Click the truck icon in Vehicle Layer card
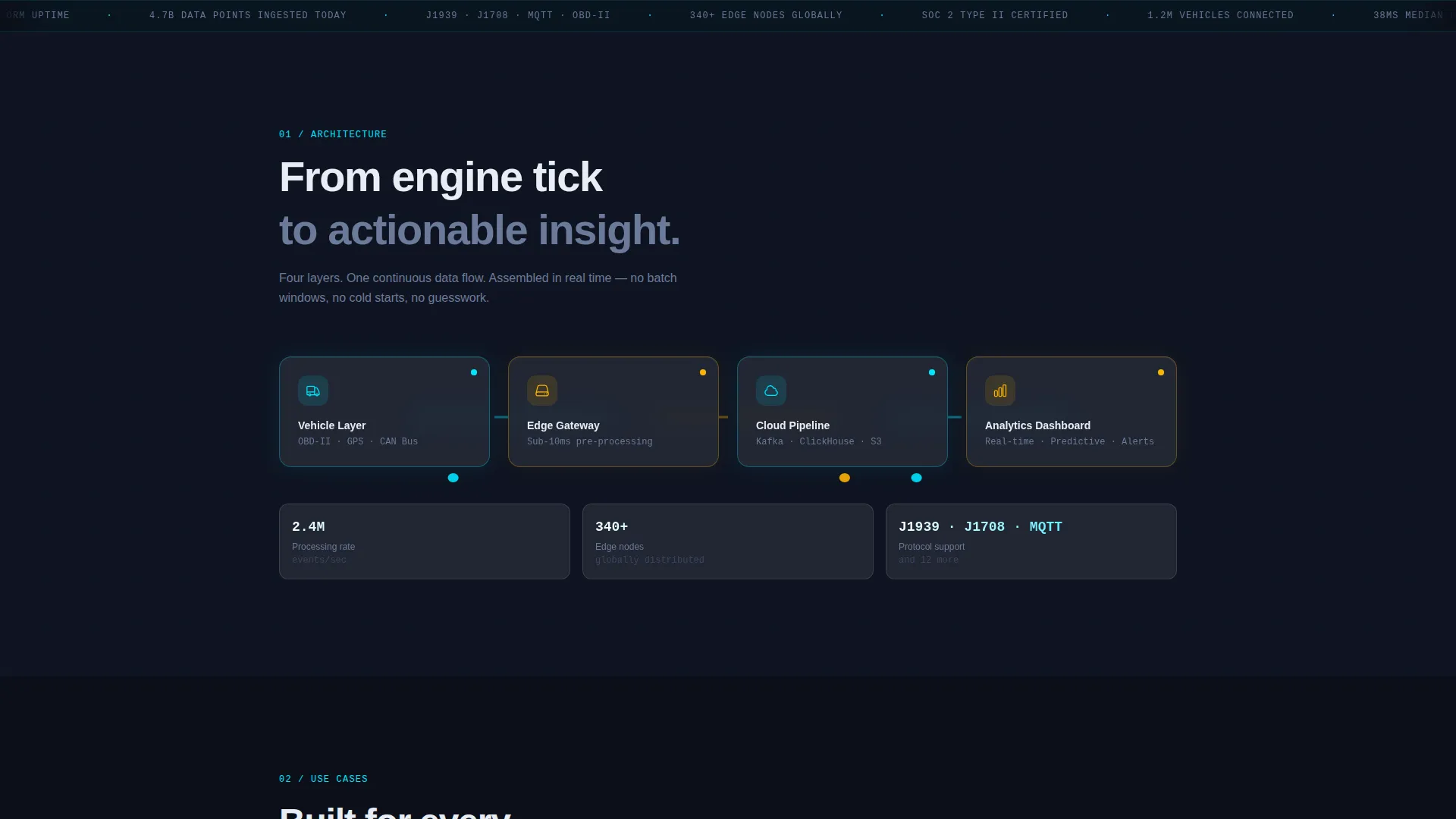The image size is (1456, 819). click(x=313, y=391)
